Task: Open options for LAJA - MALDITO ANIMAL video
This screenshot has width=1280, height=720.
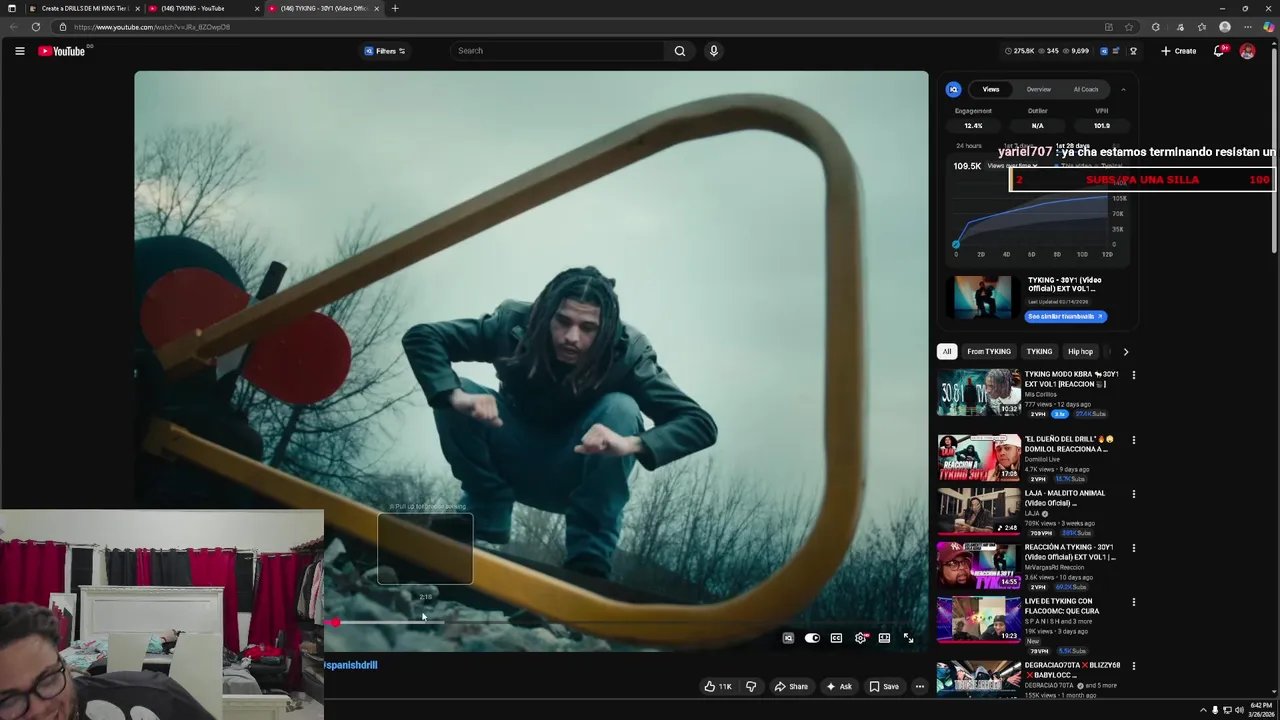Action: 1133,494
